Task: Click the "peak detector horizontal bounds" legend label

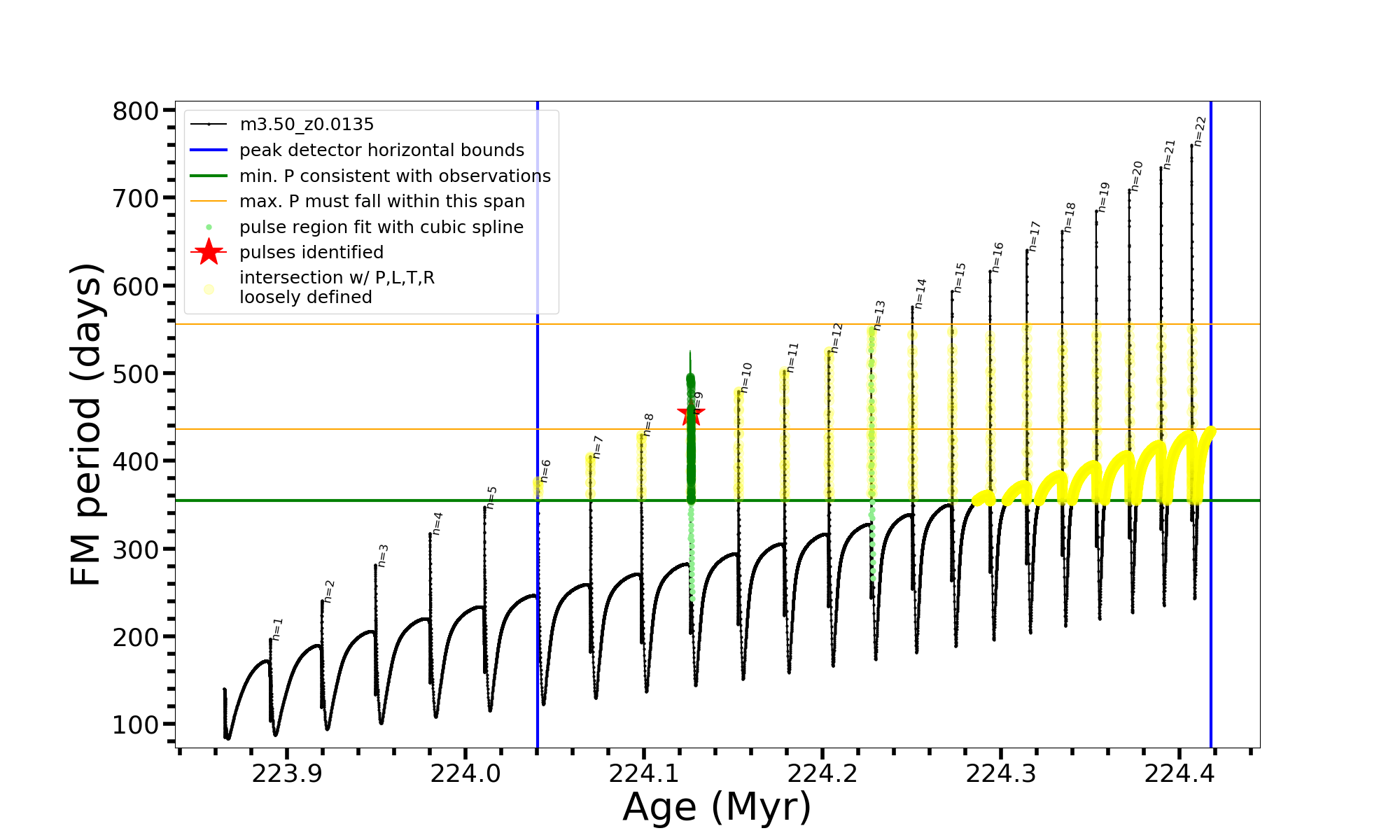Action: tap(381, 150)
